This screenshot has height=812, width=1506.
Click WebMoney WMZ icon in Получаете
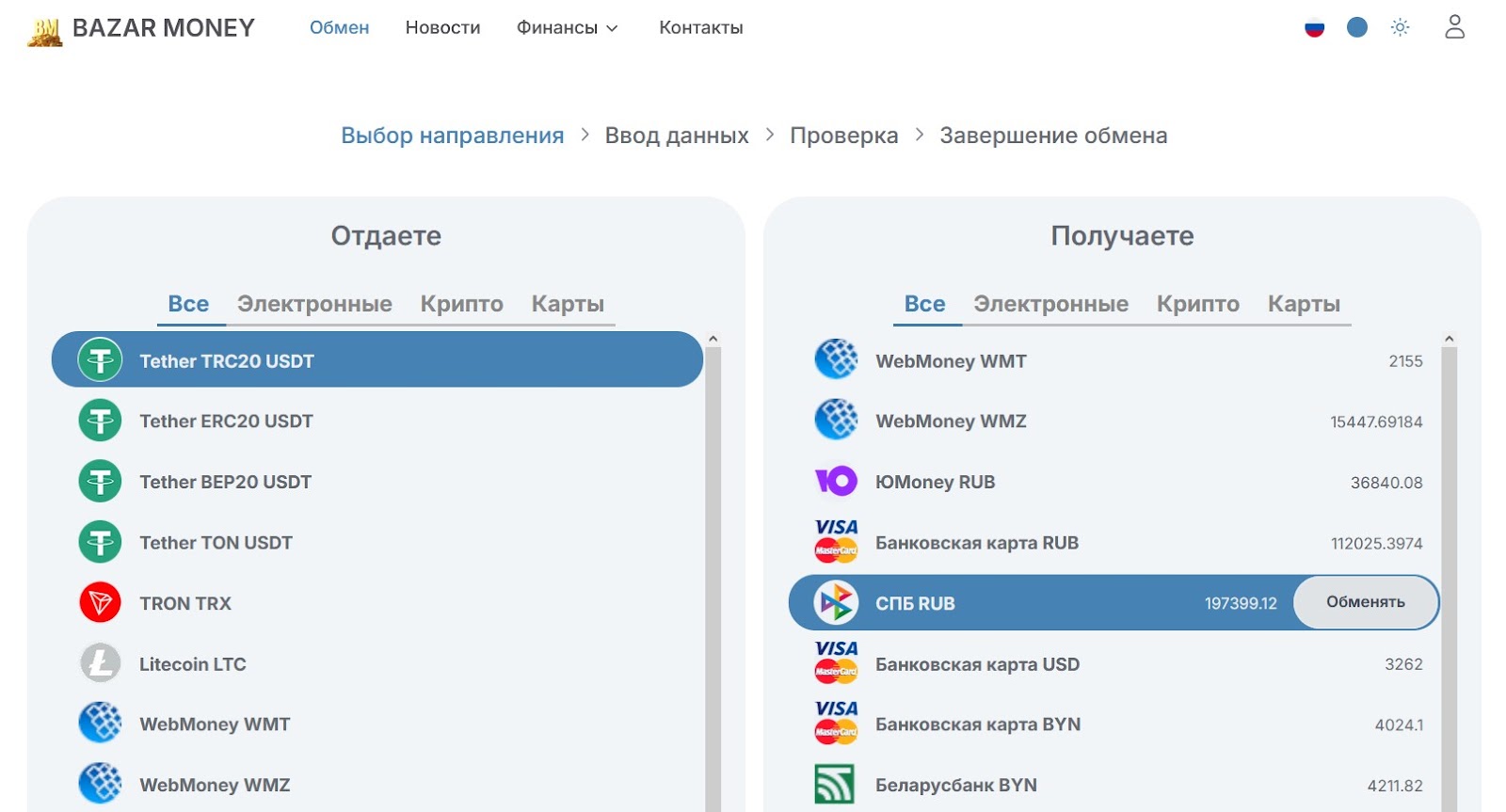836,421
